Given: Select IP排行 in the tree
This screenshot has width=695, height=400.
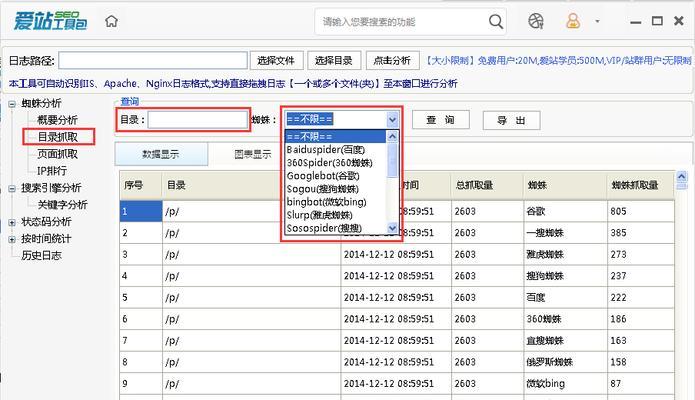Looking at the screenshot, I should coord(52,170).
